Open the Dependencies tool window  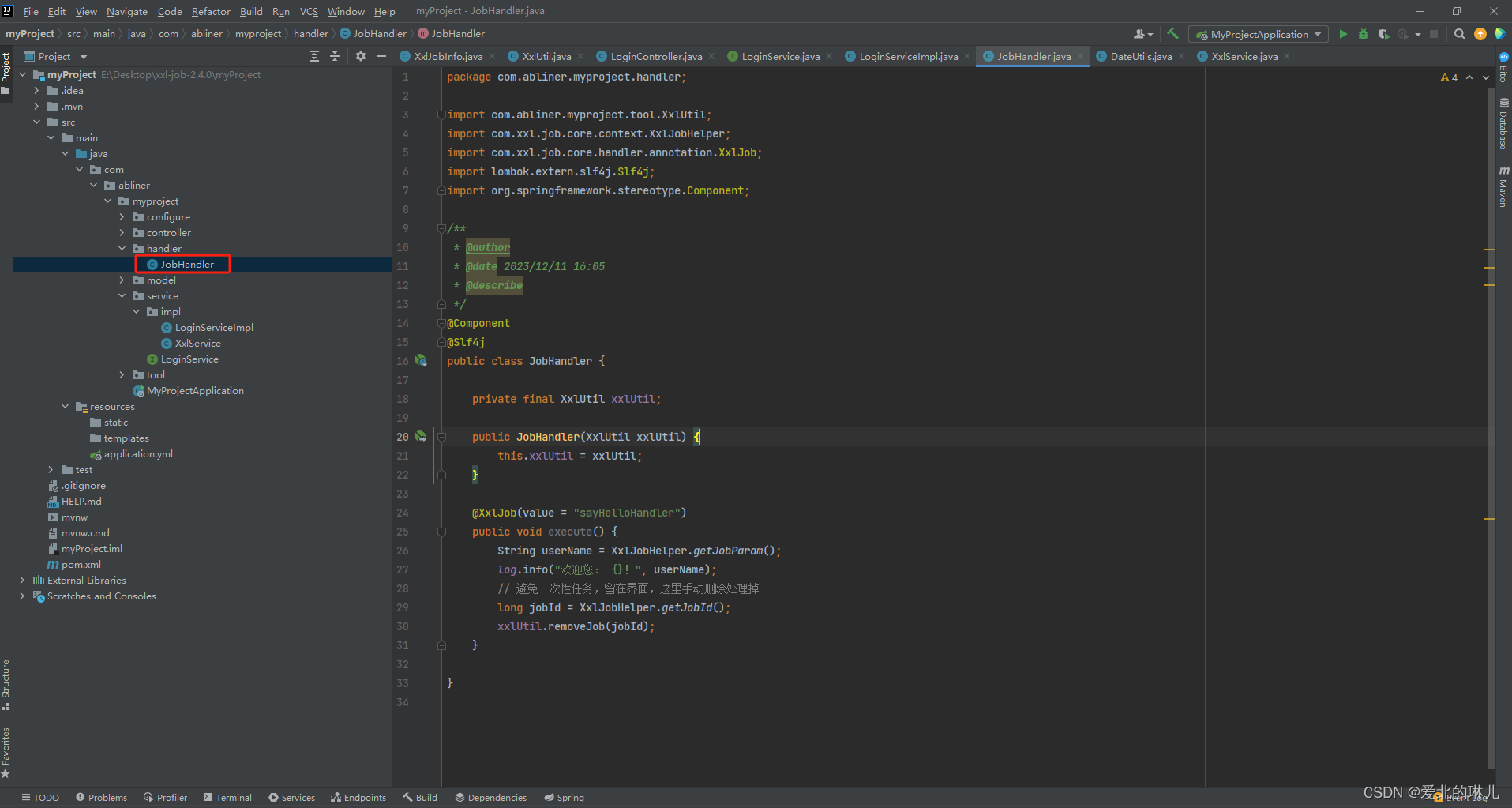click(490, 798)
